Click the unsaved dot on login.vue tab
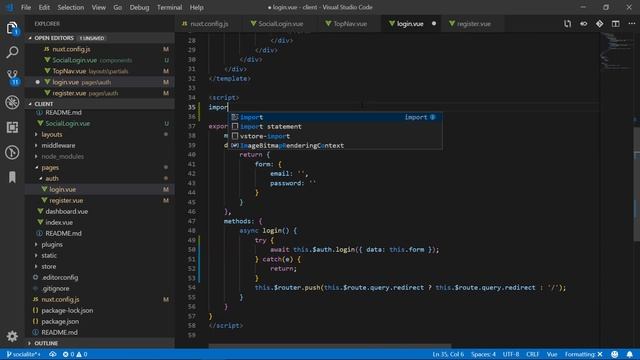 [434, 24]
